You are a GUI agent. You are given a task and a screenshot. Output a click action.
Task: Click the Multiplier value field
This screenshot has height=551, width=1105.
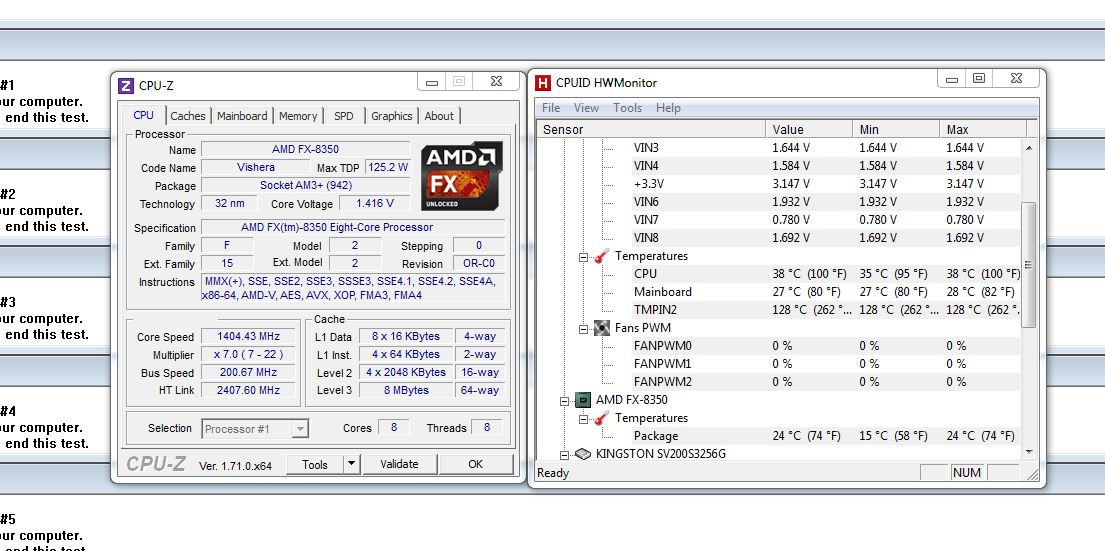(249, 354)
